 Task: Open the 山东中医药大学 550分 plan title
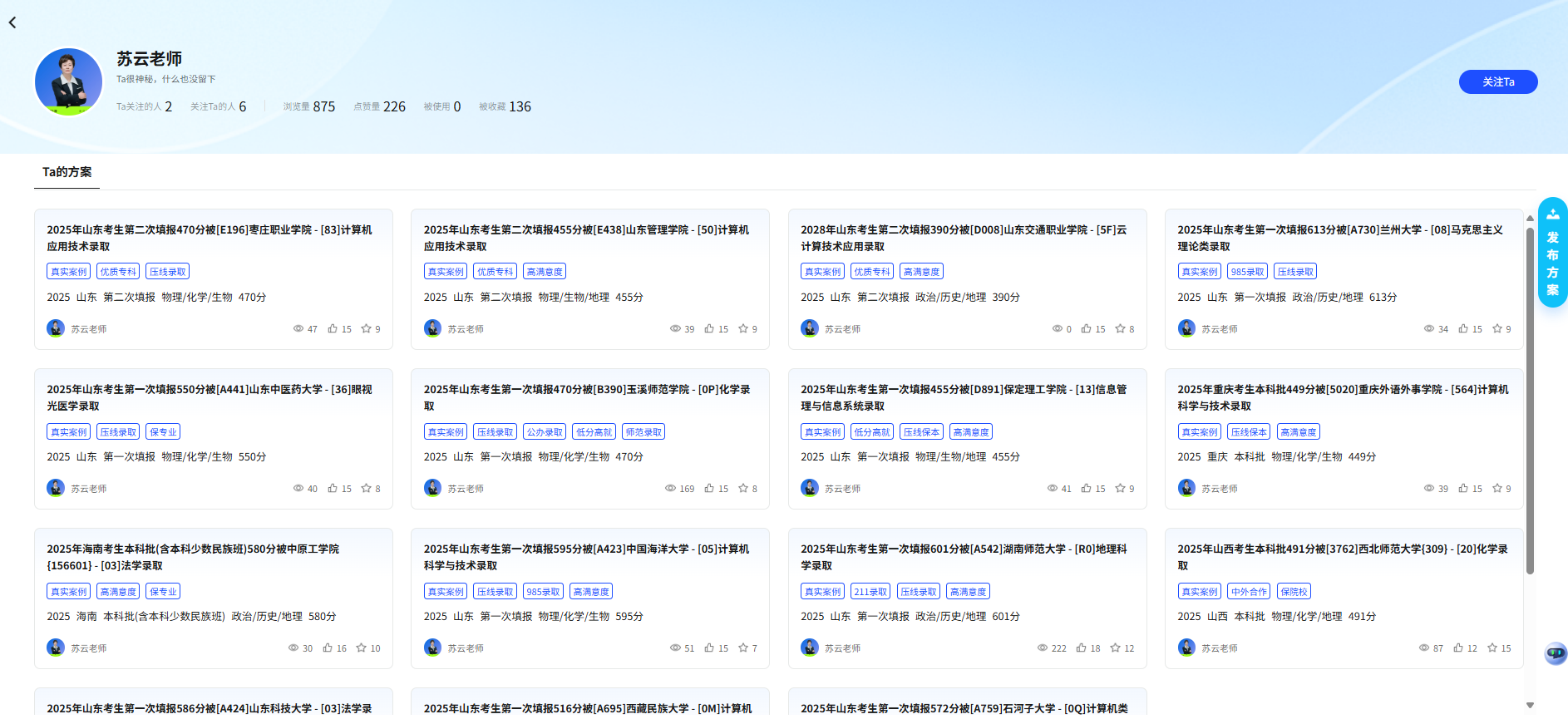click(210, 397)
